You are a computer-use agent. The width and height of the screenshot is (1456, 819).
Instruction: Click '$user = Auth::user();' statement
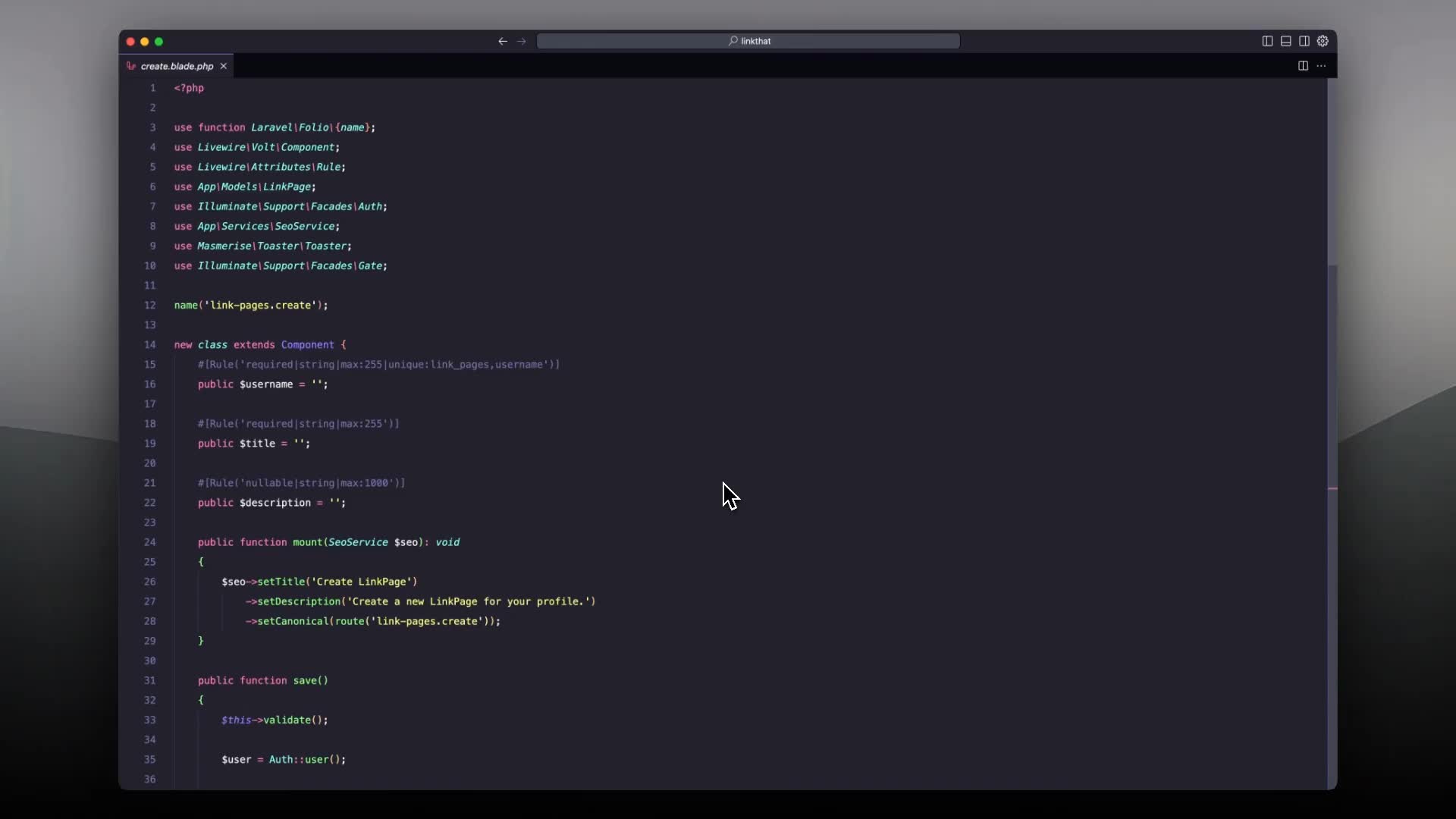(284, 759)
